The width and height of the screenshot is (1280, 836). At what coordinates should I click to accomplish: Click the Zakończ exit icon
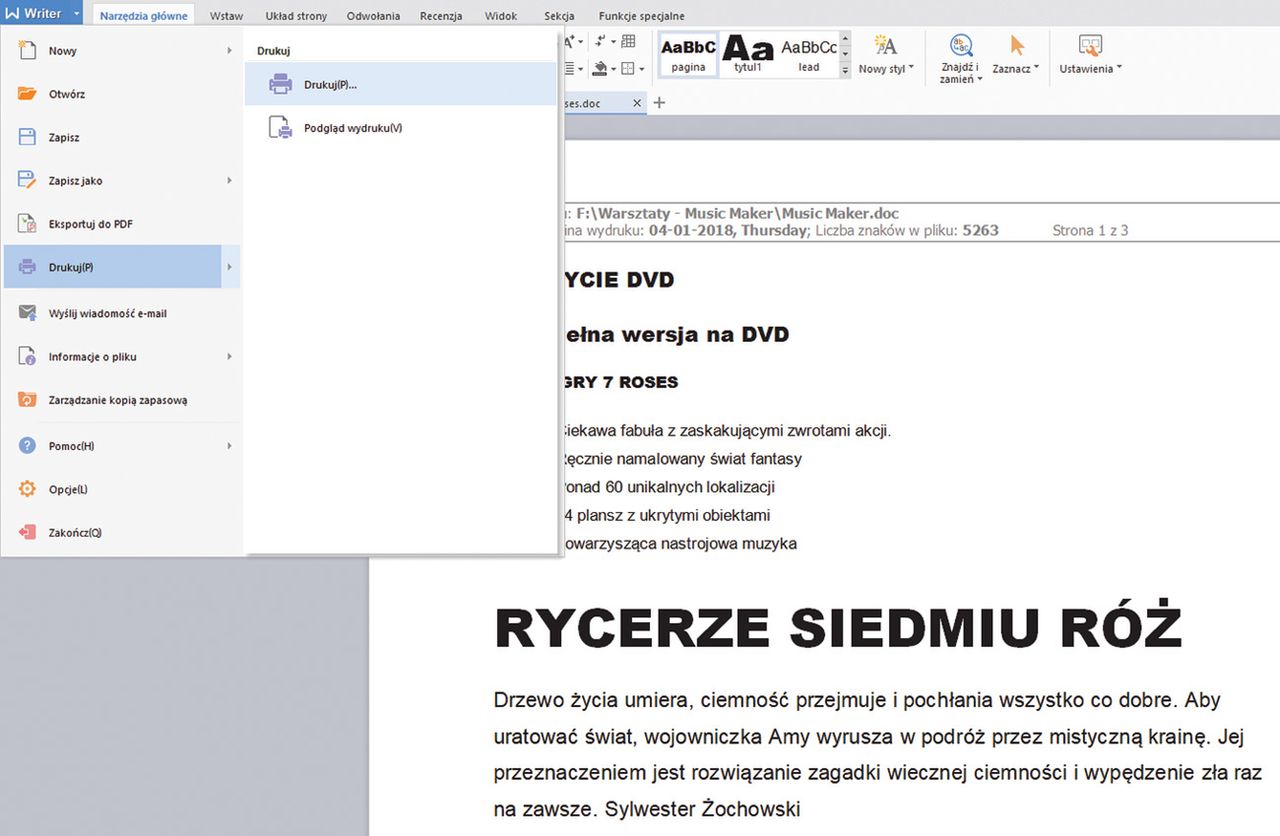point(28,532)
